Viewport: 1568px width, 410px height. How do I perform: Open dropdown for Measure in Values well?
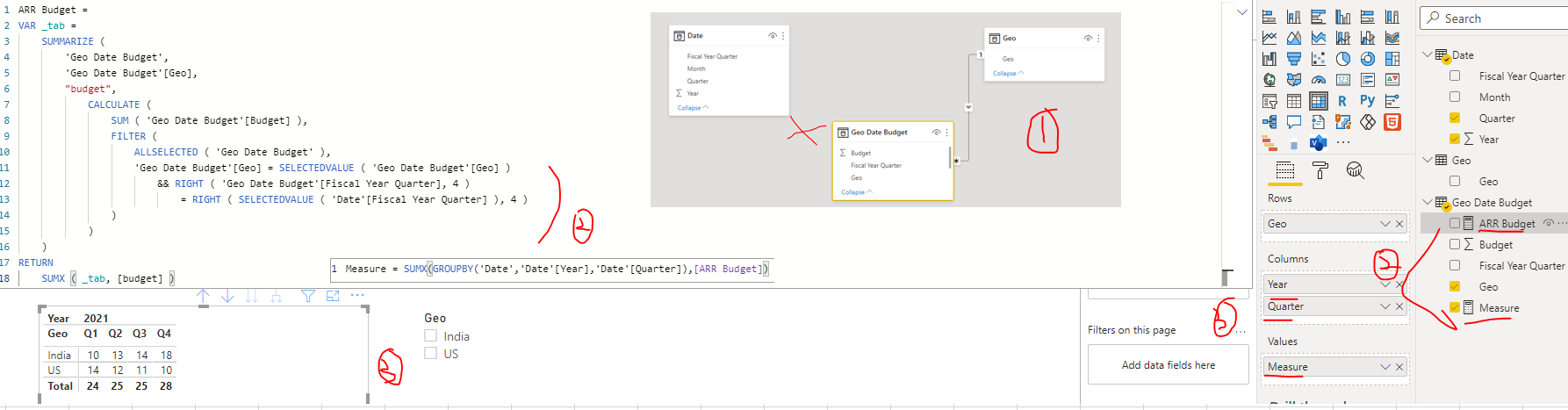click(x=1385, y=367)
